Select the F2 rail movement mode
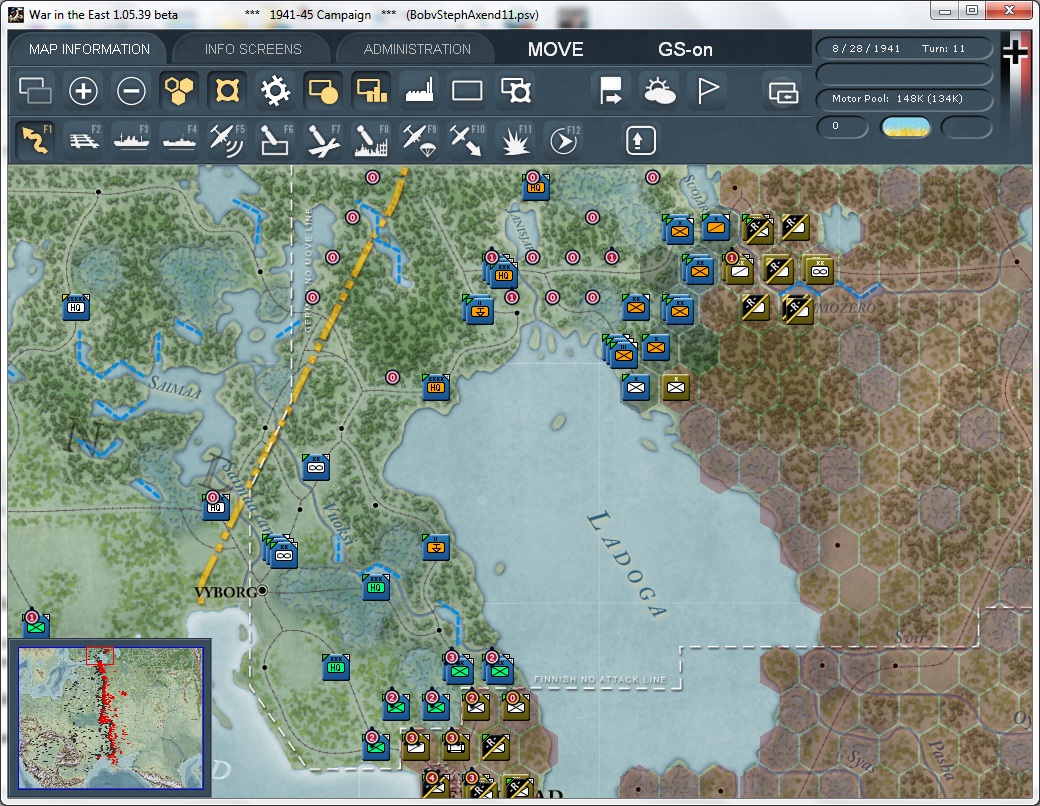Screen dimensions: 1040x806 [83, 140]
